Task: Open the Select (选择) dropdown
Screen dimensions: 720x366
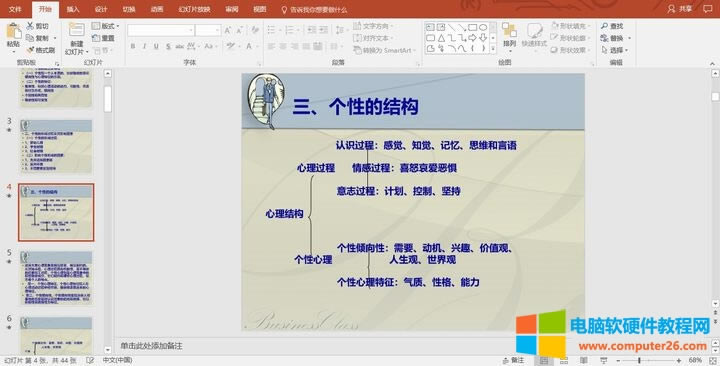Action: [x=615, y=50]
